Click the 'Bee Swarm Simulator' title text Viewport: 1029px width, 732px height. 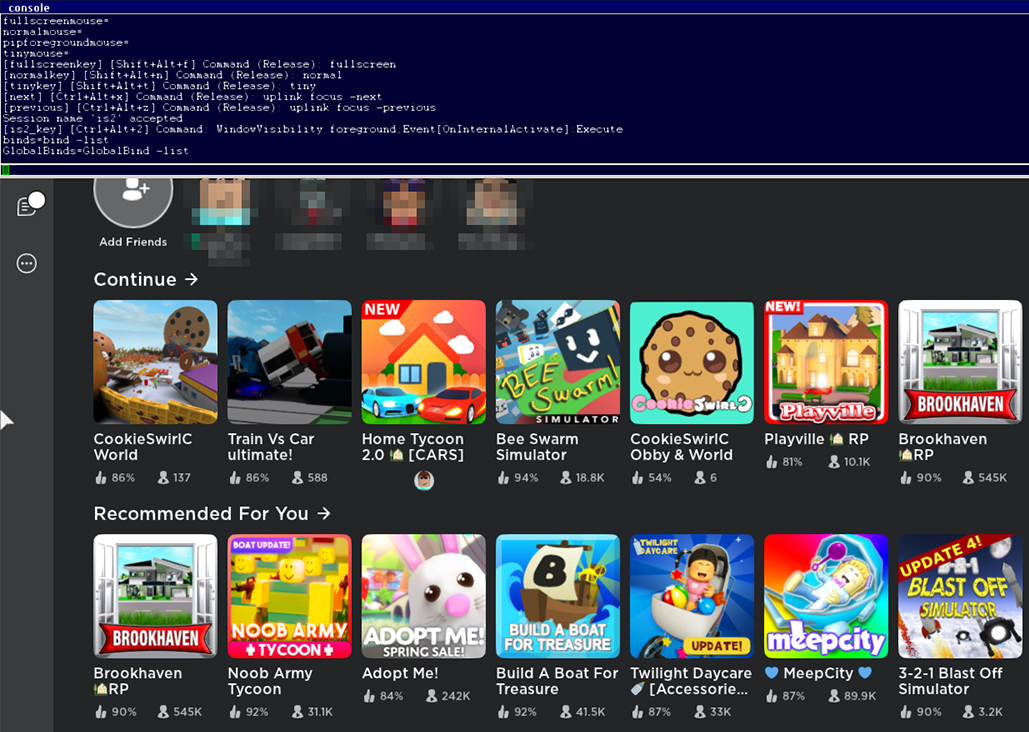537,447
